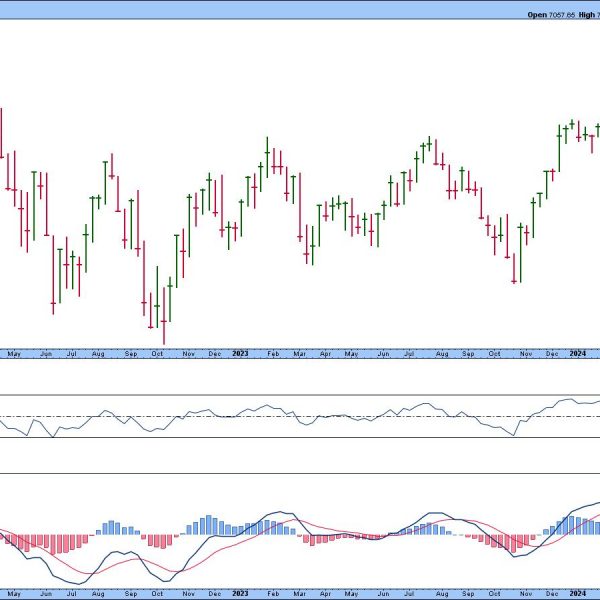Screen dimensions: 600x600
Task: Select the Open price value 7057.65
Action: pos(562,15)
